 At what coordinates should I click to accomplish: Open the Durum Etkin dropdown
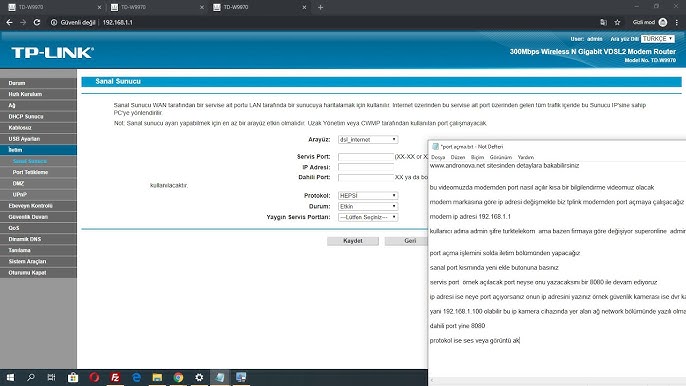368,206
